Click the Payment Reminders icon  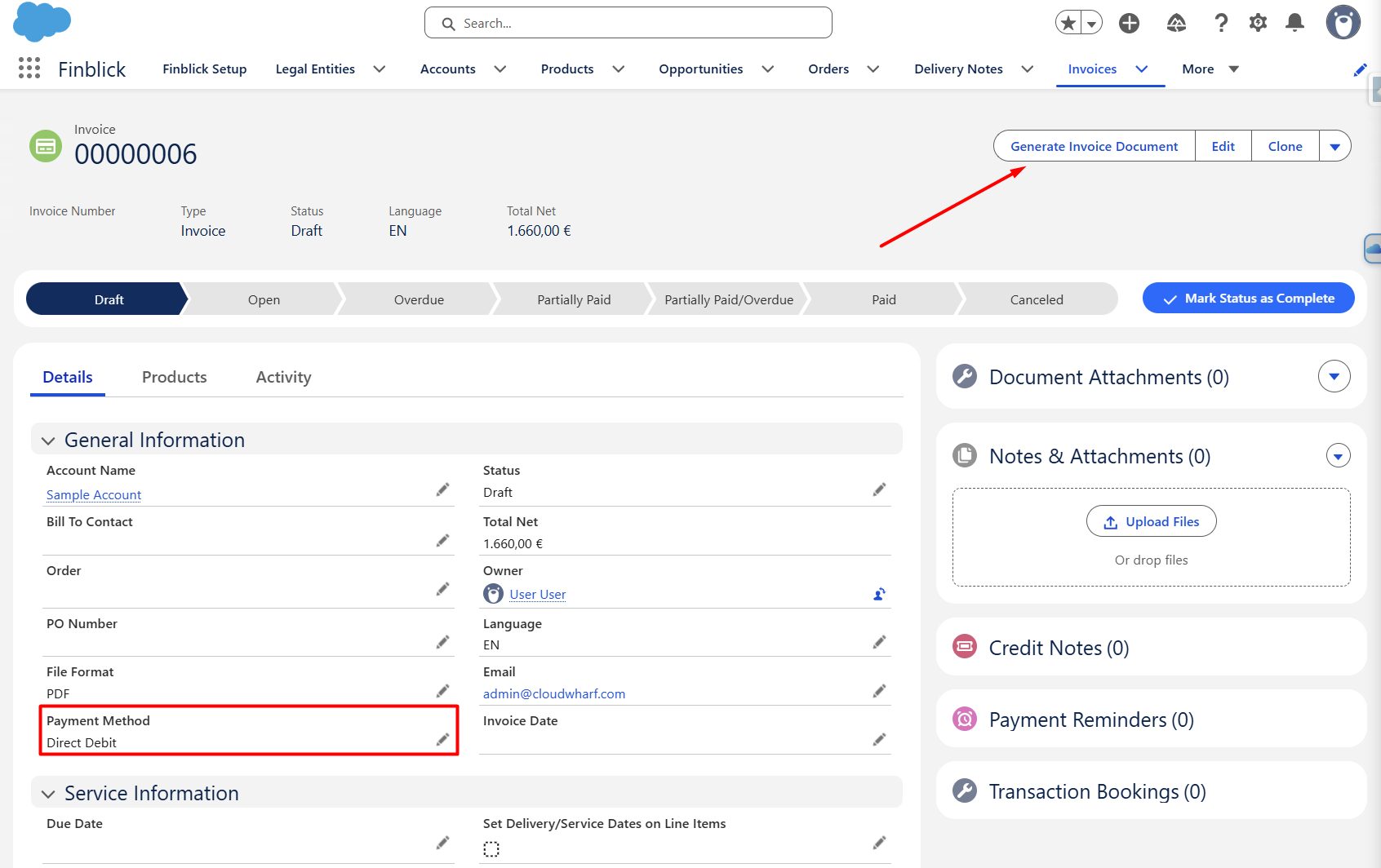point(965,719)
